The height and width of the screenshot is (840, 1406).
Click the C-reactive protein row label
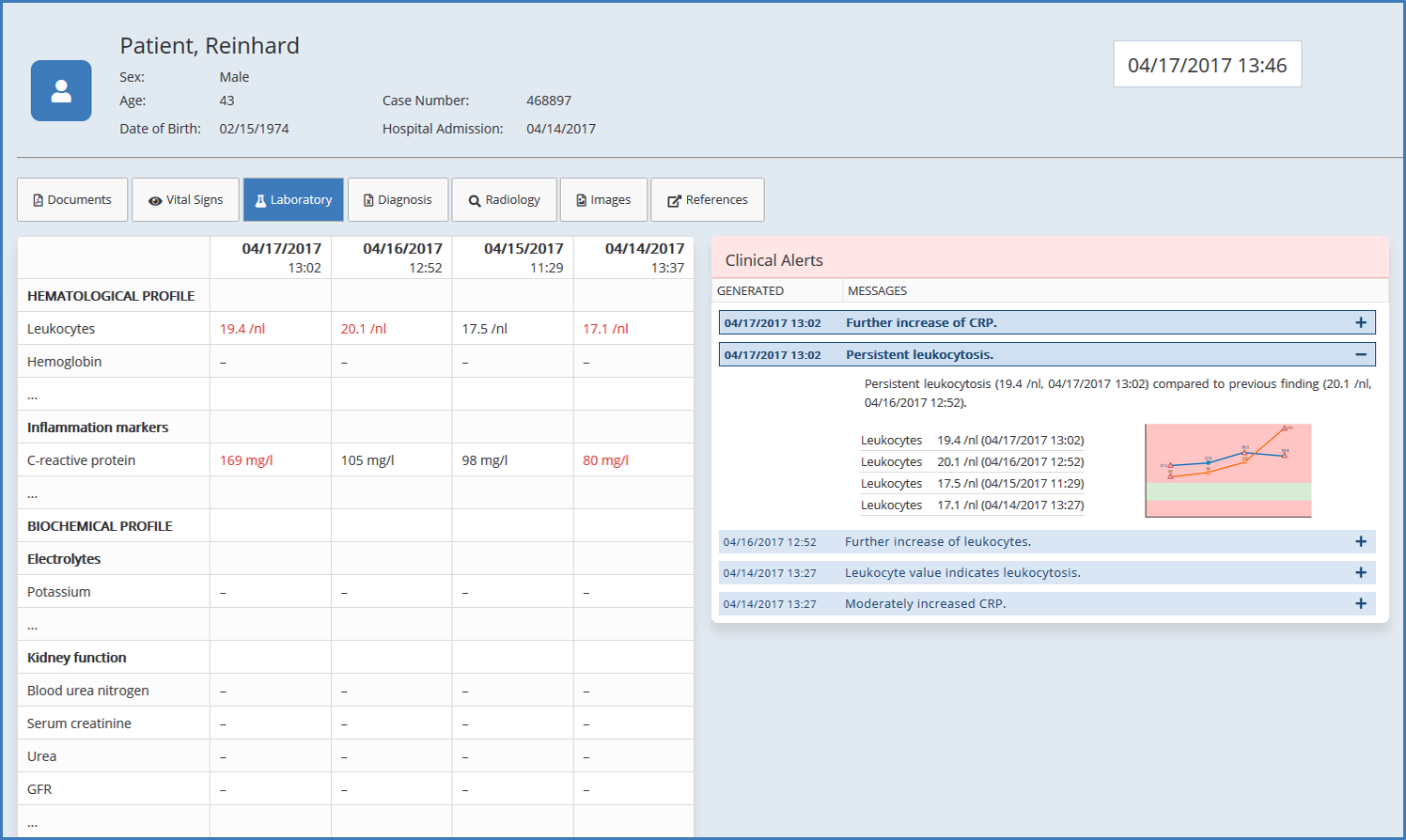point(81,460)
